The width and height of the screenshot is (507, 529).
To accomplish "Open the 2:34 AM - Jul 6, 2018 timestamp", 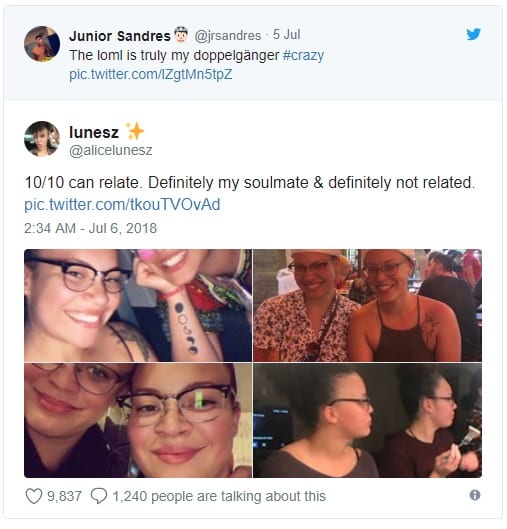I will click(90, 228).
